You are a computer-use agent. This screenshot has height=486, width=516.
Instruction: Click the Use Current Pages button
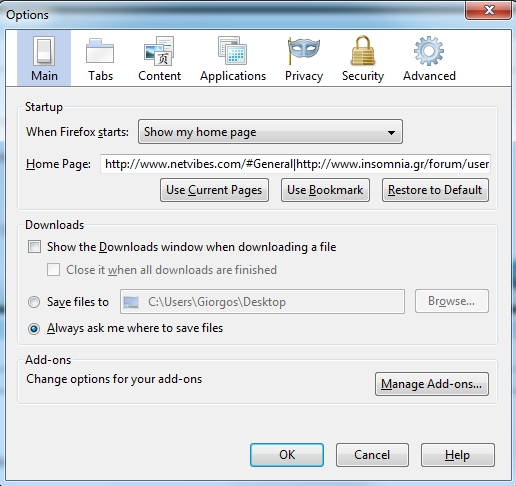tap(214, 190)
